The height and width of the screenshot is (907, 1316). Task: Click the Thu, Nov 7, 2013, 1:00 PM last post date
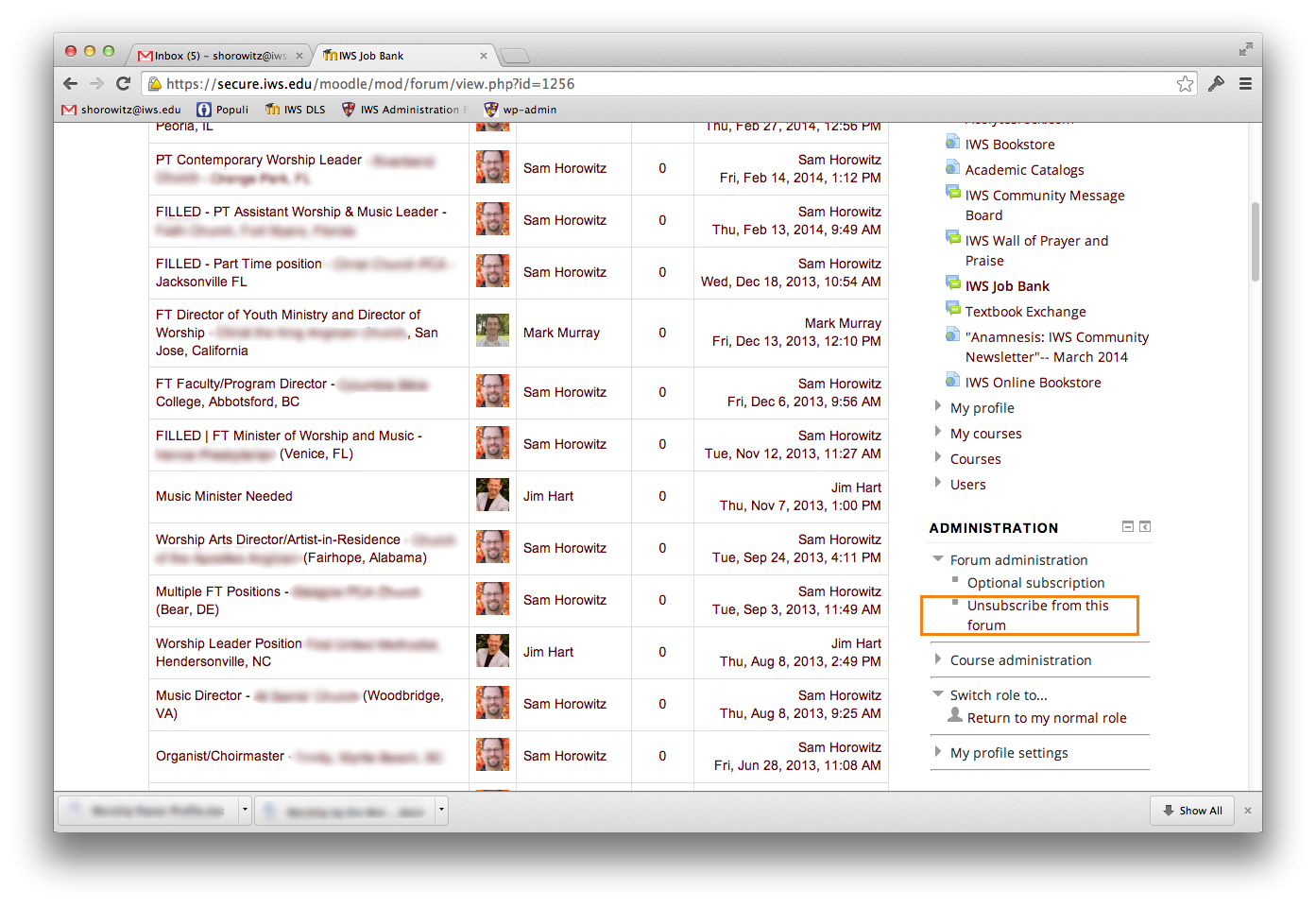800,505
